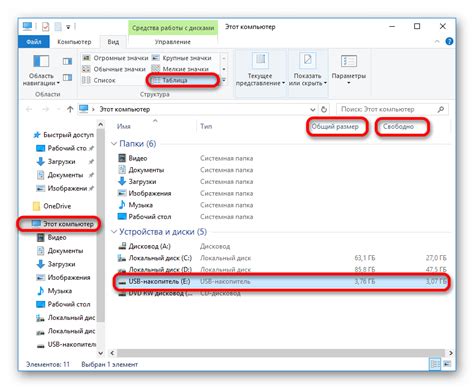Select Этот компьютер in the navigation pane

63,224
